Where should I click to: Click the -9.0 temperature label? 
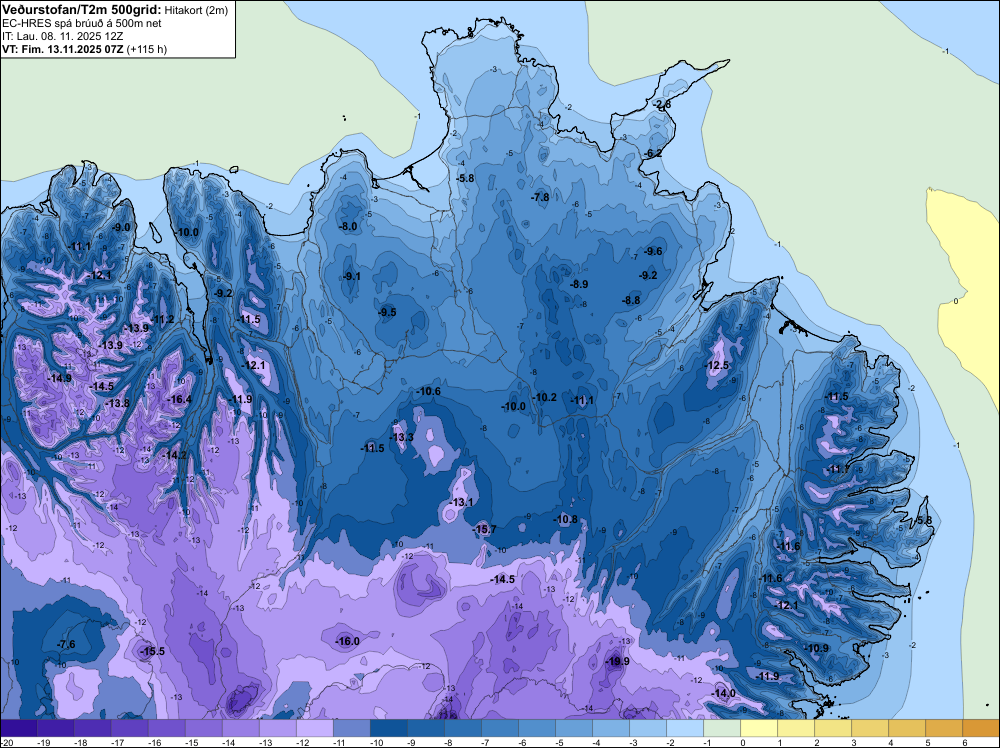(x=121, y=227)
